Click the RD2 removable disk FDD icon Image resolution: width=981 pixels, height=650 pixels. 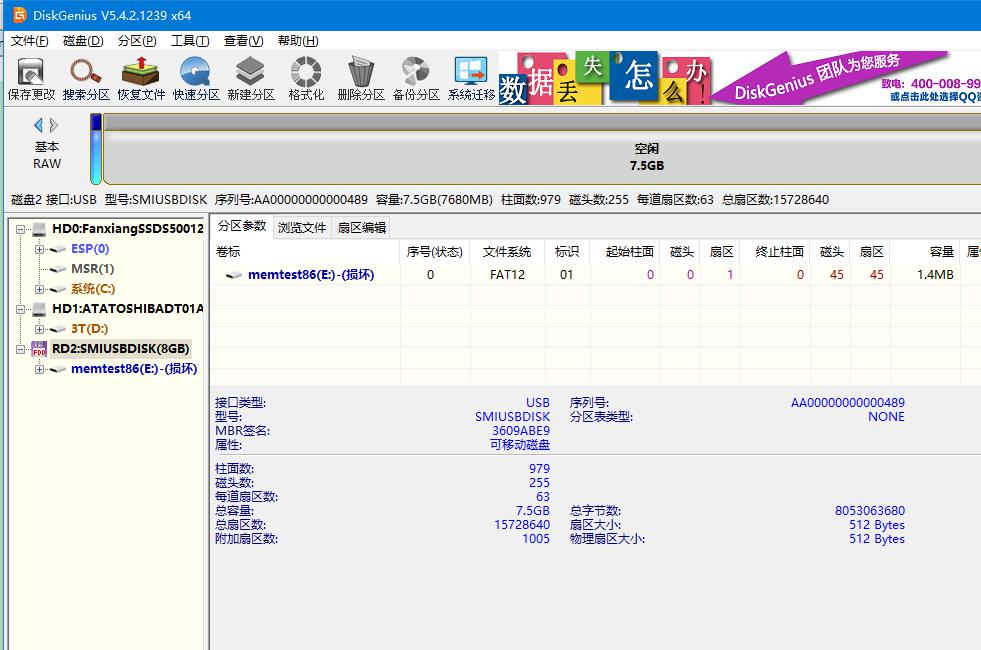click(x=39, y=349)
